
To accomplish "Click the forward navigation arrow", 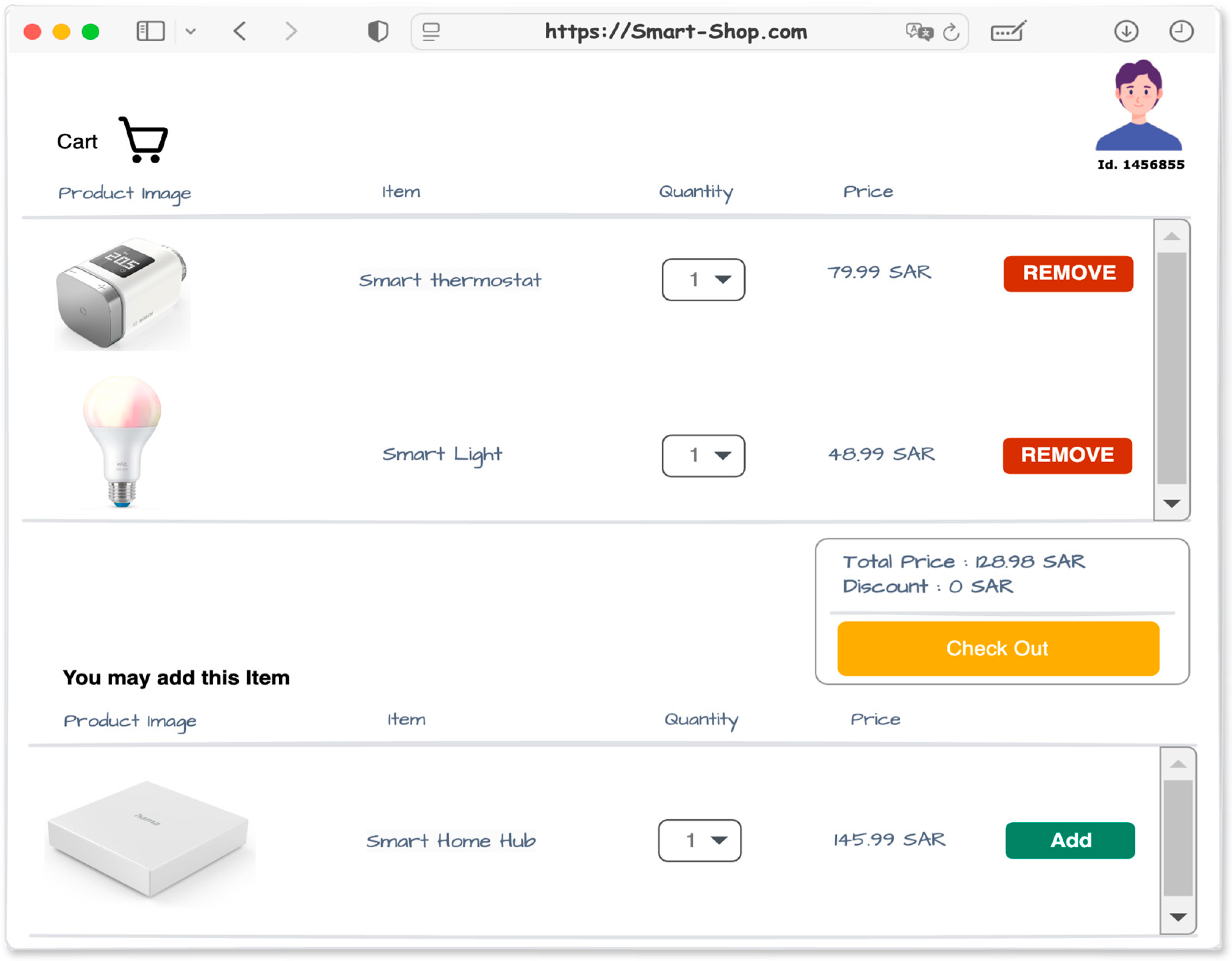I will click(291, 31).
